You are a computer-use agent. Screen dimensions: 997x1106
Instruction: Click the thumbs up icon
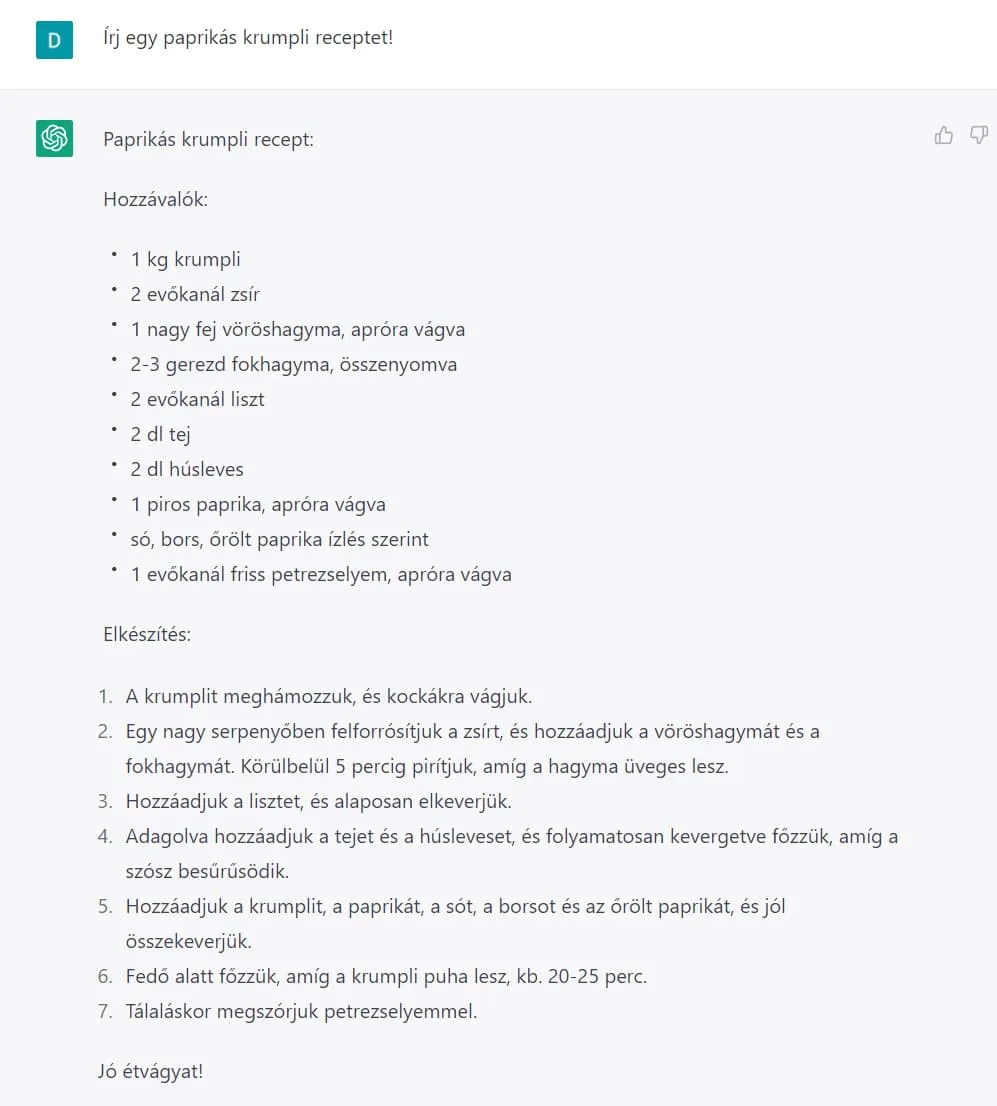pyautogui.click(x=943, y=135)
